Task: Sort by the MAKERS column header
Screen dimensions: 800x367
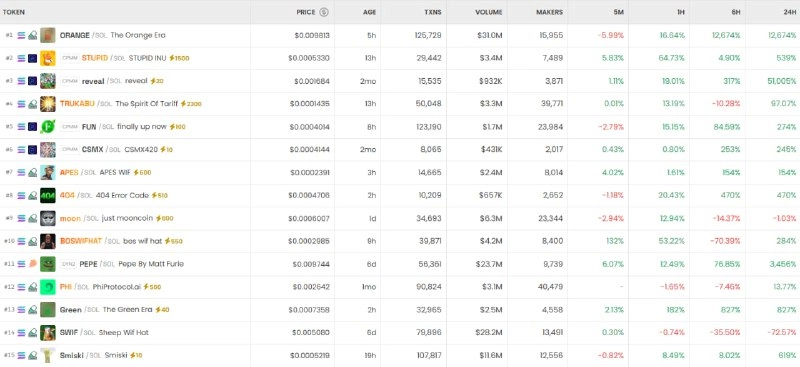Action: [x=549, y=12]
